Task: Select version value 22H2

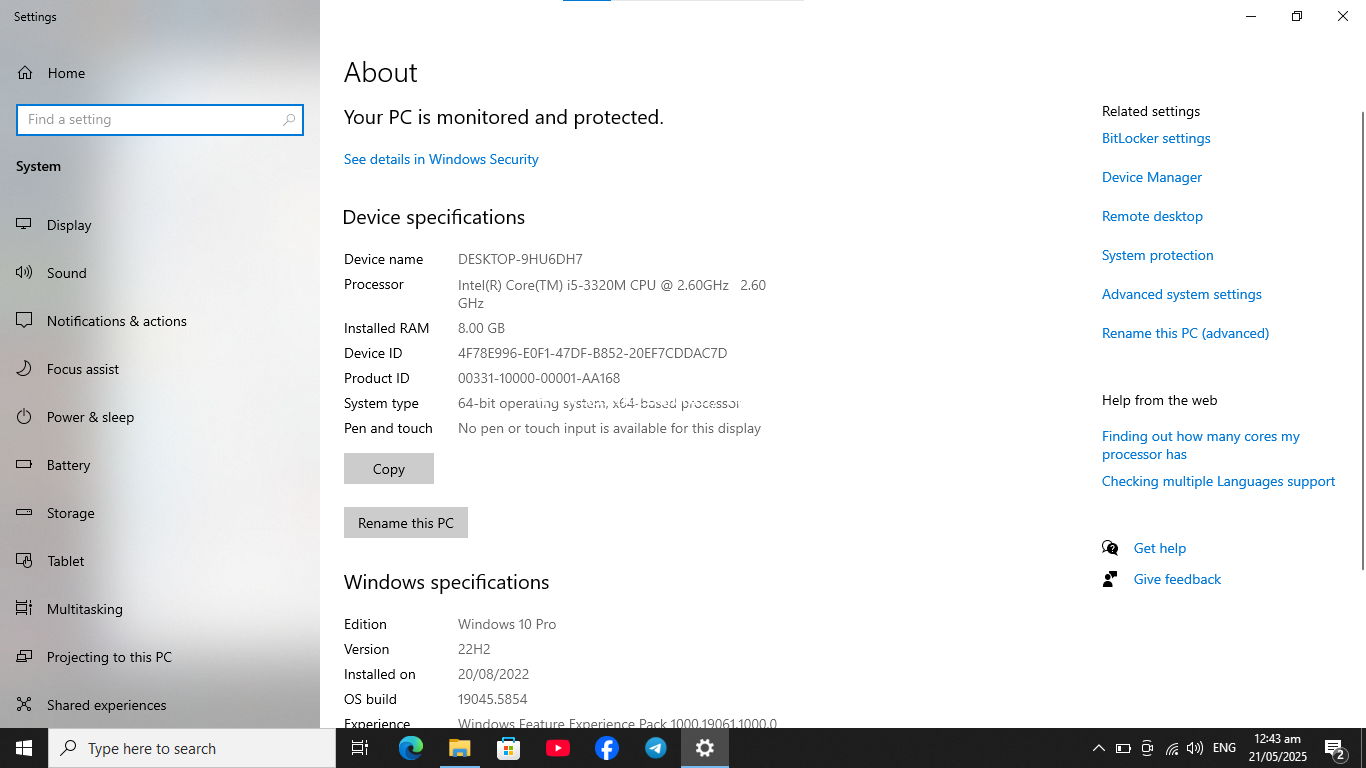Action: click(x=474, y=649)
